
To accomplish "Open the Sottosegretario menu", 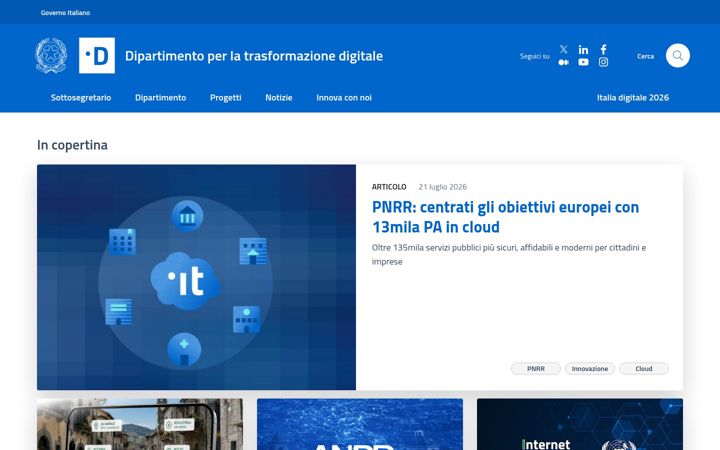I will (81, 97).
